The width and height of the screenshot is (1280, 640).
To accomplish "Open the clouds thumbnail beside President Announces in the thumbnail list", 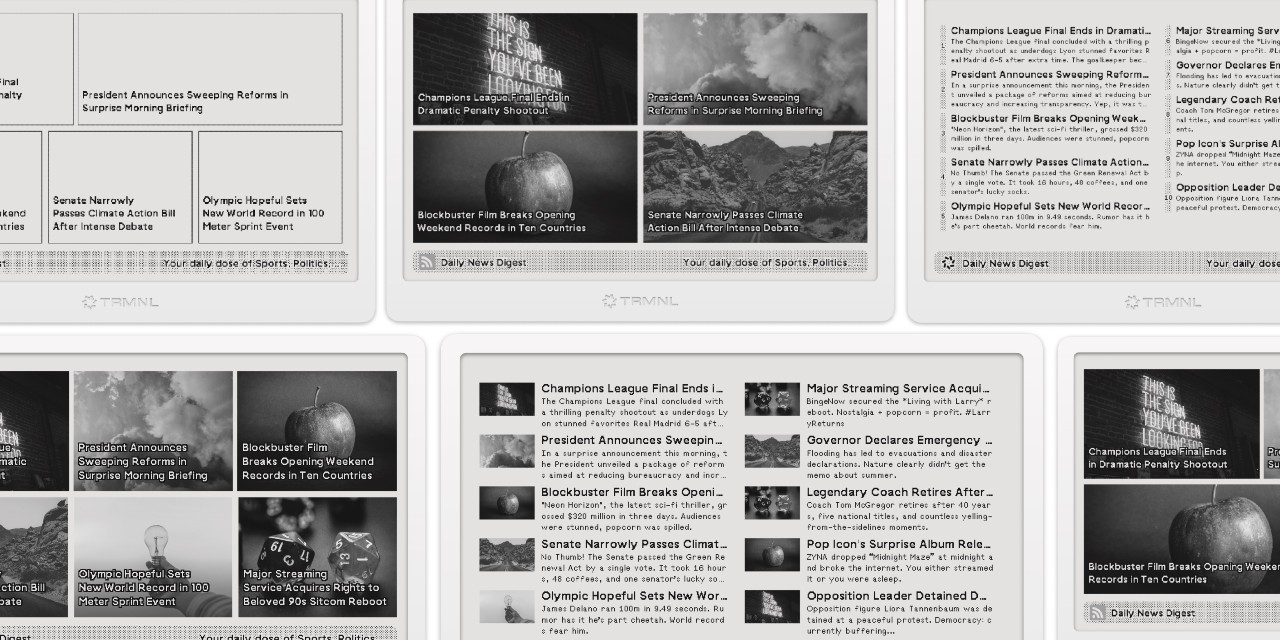I will point(507,451).
